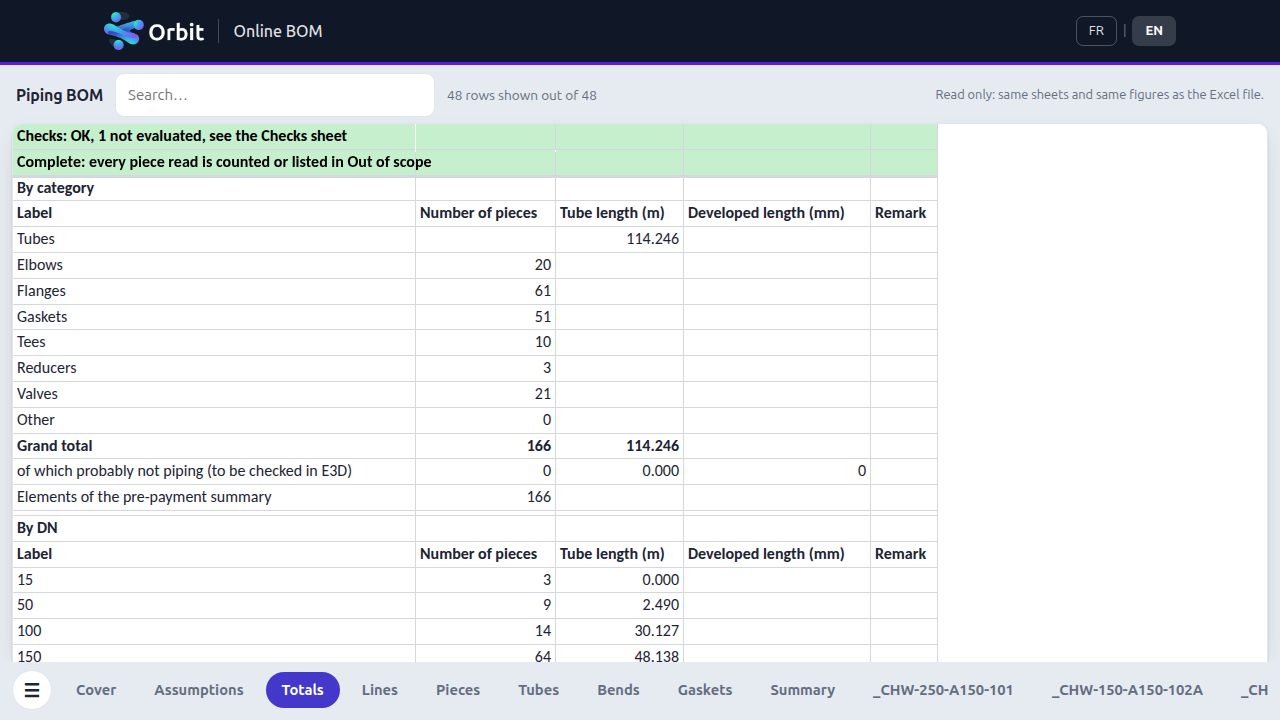Click the DN 150 piece count 64
Image resolution: width=1280 pixels, height=720 pixels.
click(x=543, y=656)
